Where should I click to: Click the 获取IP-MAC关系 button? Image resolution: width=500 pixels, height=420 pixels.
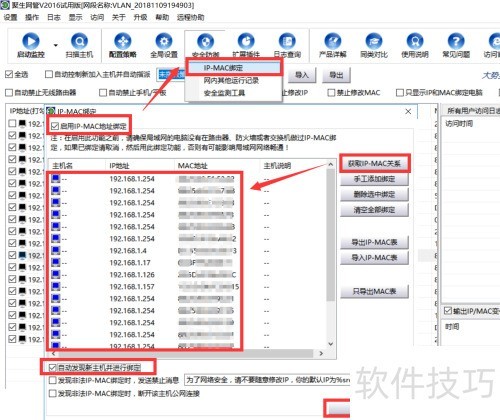pyautogui.click(x=374, y=163)
